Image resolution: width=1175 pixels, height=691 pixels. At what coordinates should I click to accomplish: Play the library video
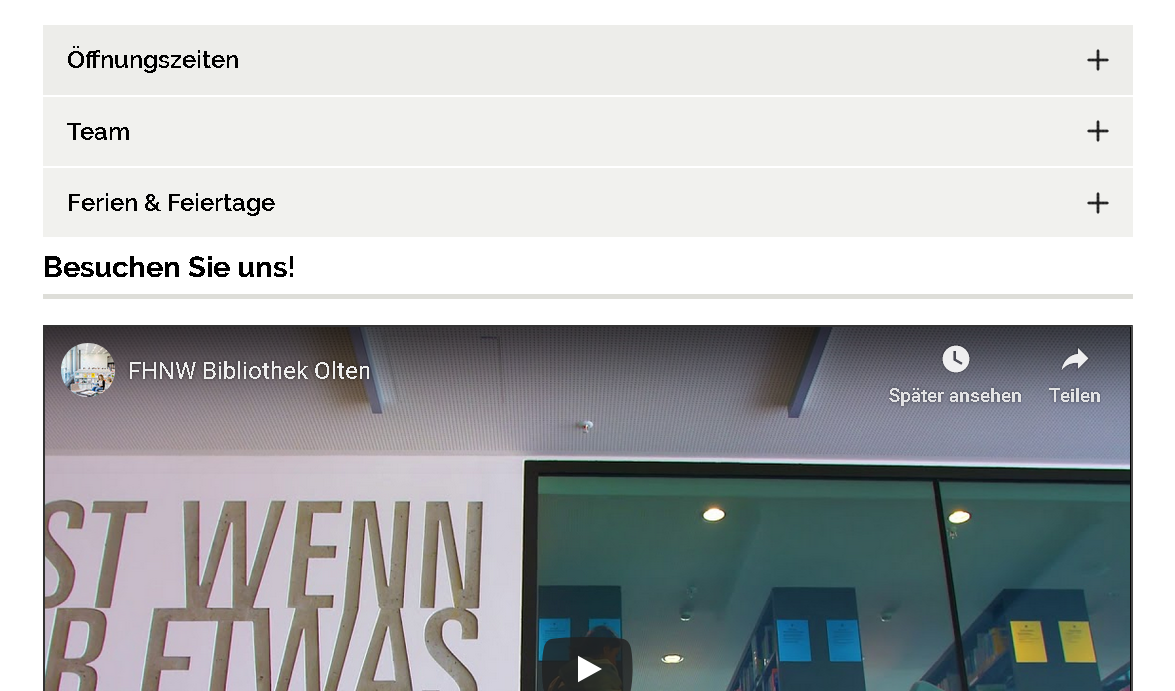588,665
